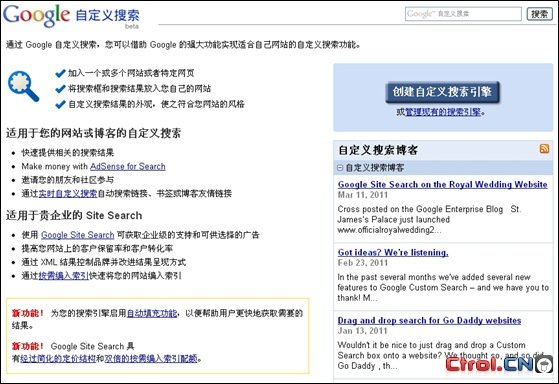Click the checkmark beside 将搜索框和搜索结果放入
Image resolution: width=559 pixels, height=384 pixels.
61,88
